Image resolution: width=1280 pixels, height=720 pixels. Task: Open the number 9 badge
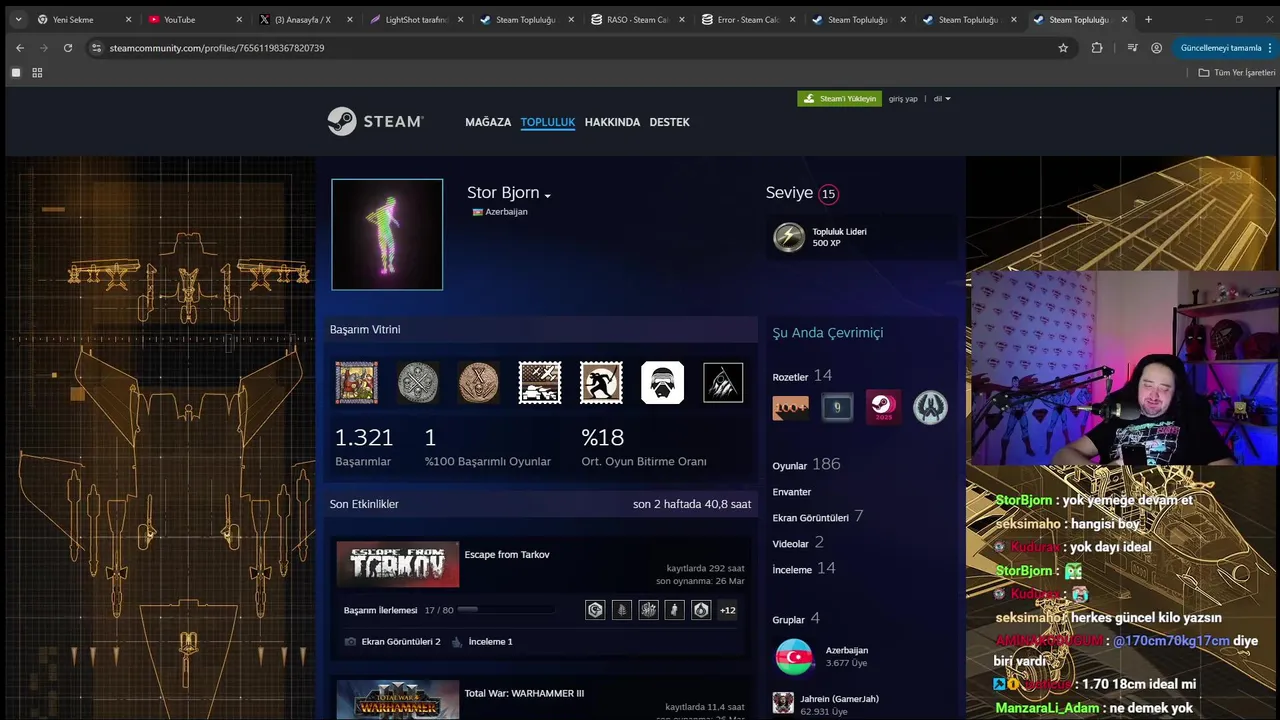[837, 407]
